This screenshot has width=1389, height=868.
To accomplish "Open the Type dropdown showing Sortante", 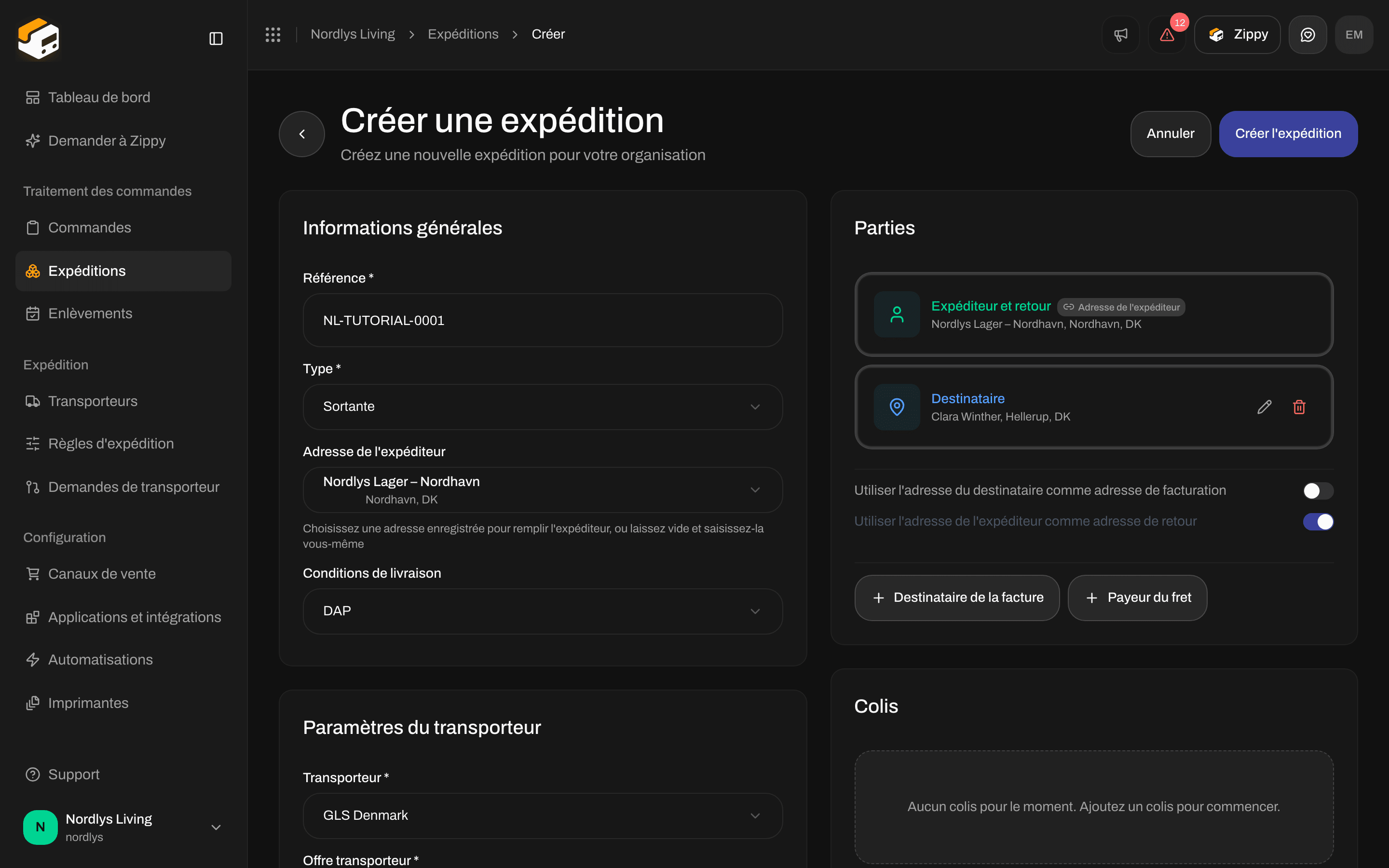I will [543, 407].
